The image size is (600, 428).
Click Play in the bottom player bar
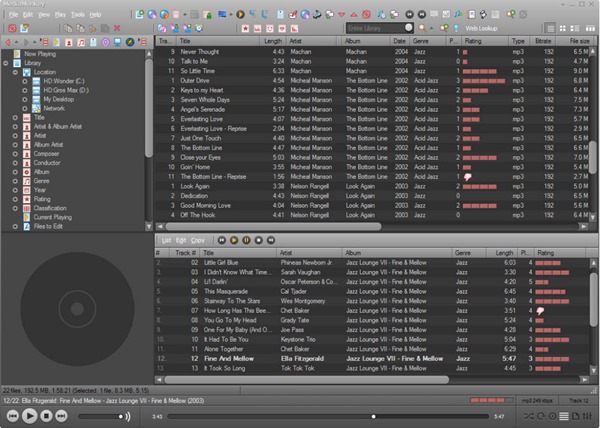click(x=29, y=416)
